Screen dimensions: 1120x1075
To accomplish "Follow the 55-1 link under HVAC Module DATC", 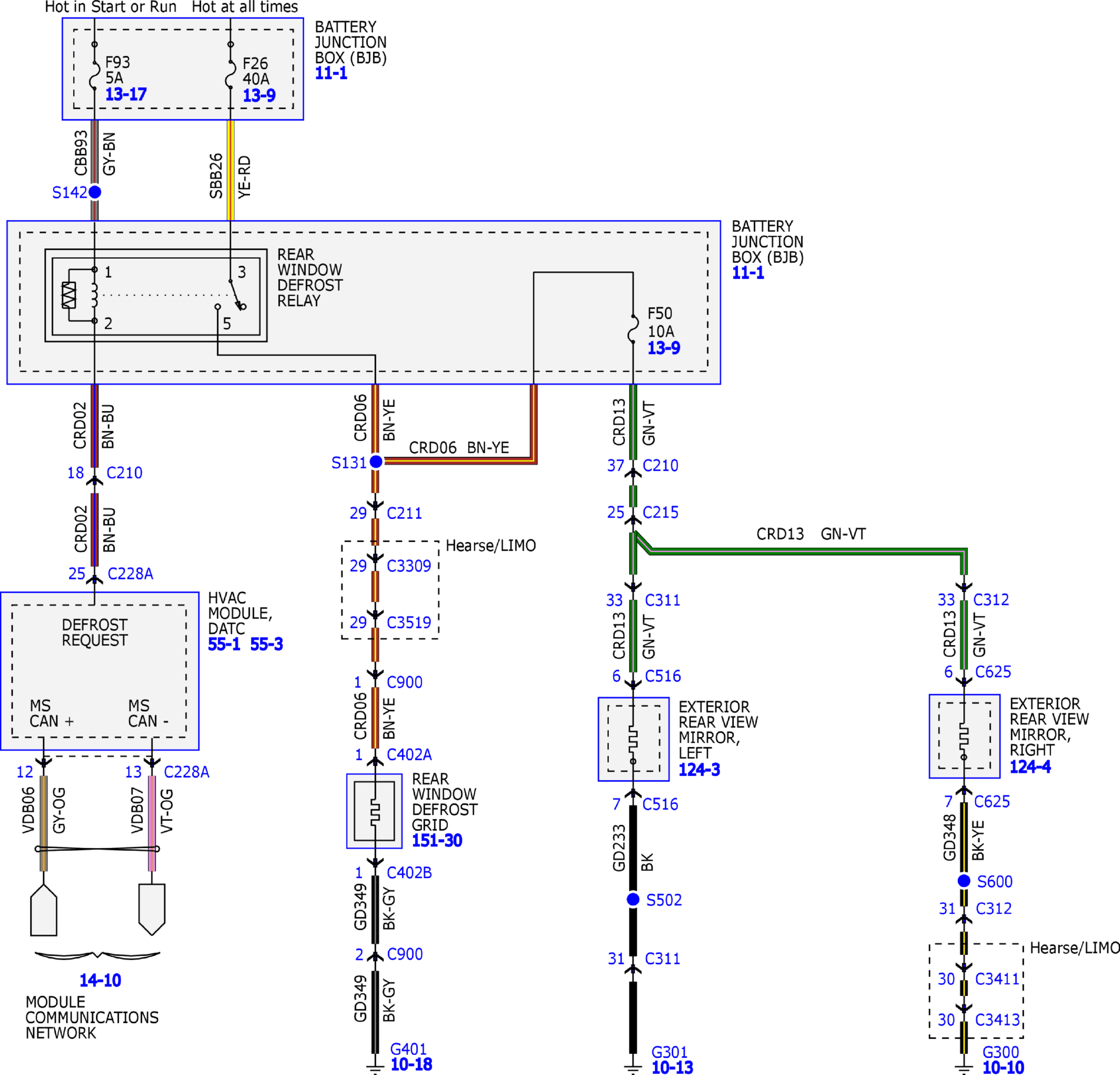I will [x=224, y=644].
